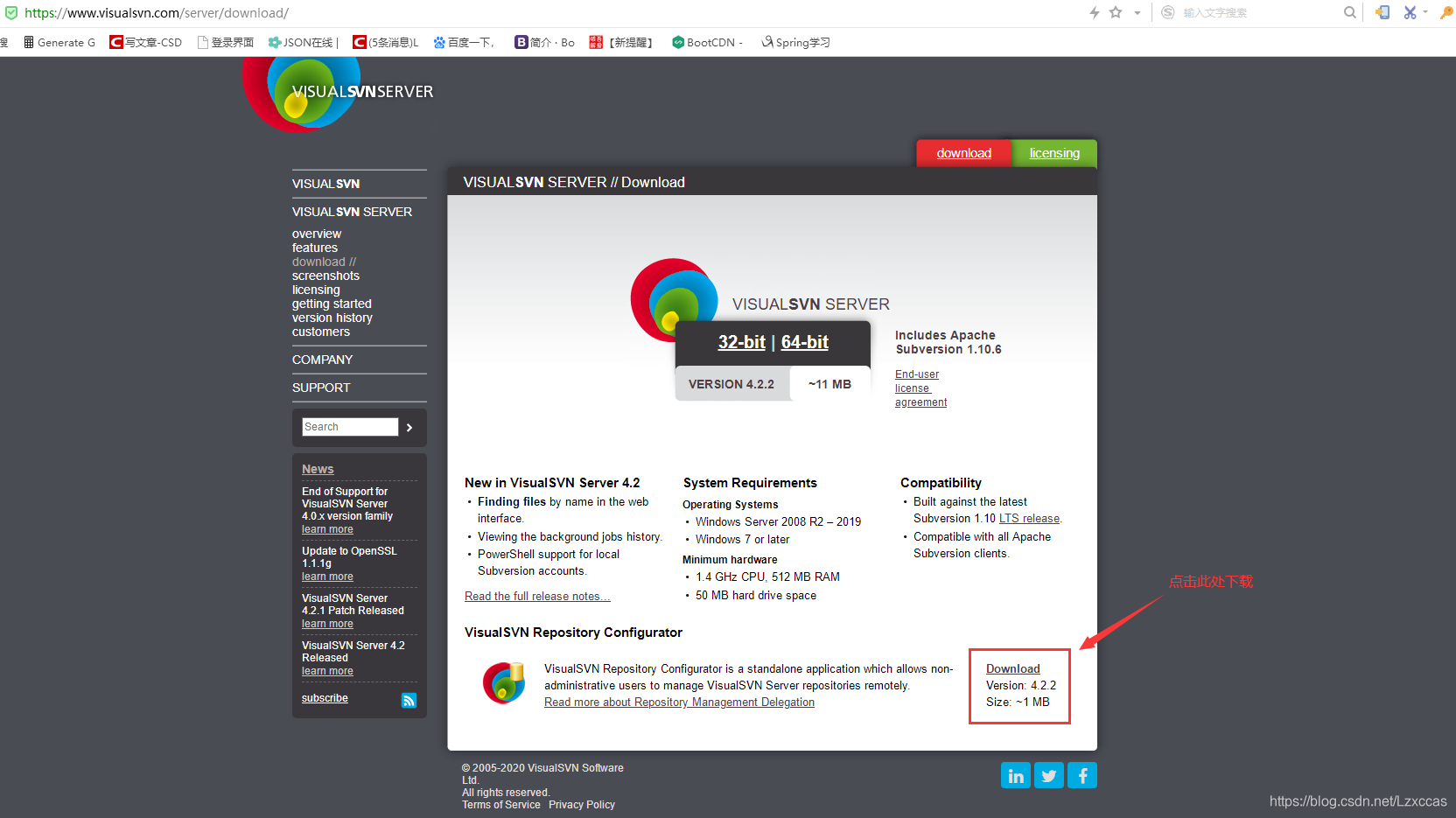Open Privacy Policy in footer

click(582, 805)
